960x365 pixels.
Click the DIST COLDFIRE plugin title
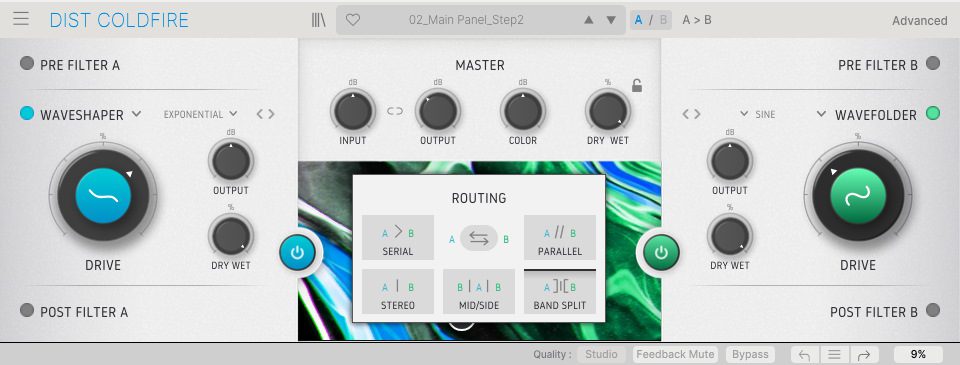(119, 20)
